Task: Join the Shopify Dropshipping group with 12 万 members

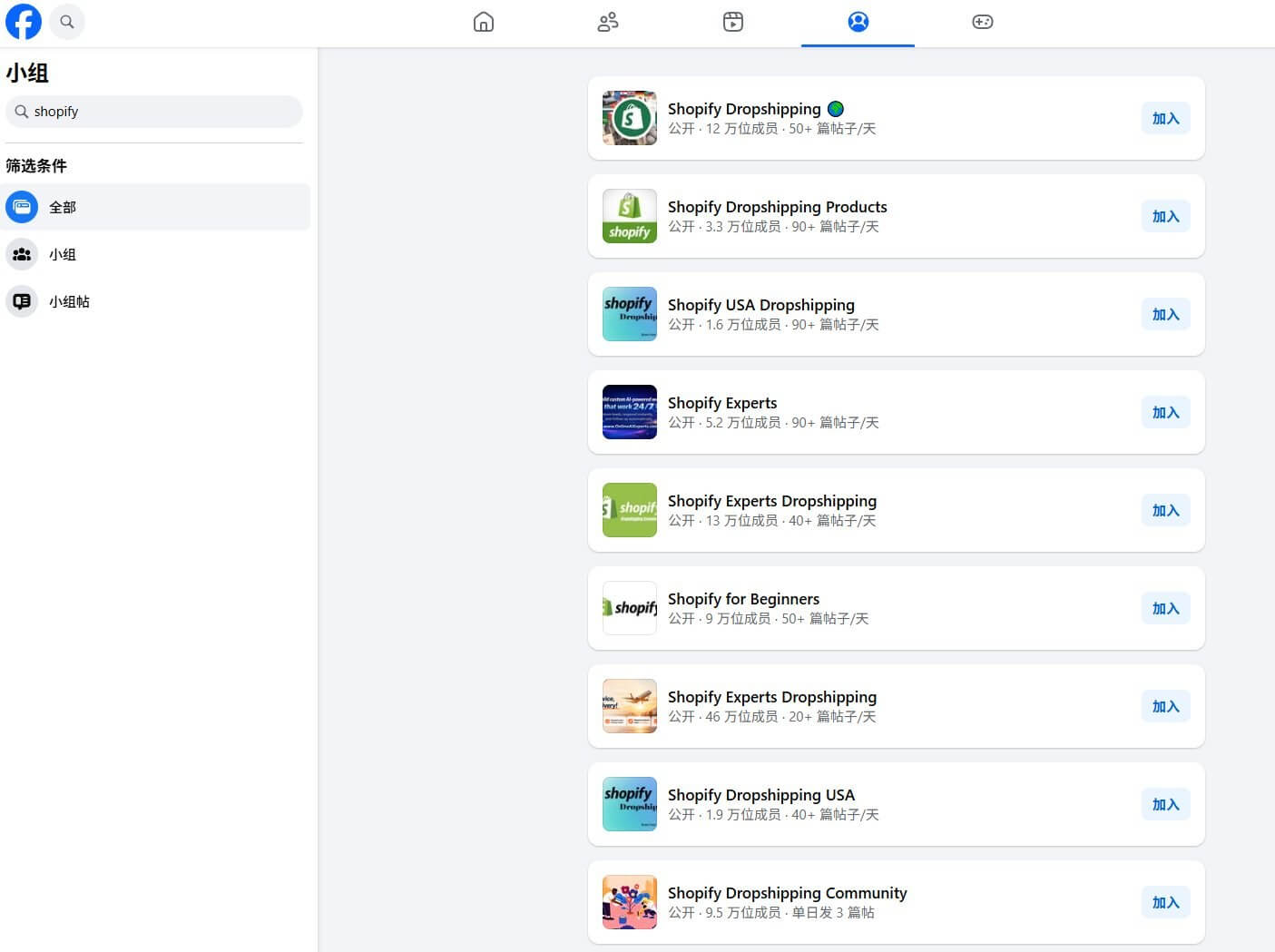Action: (1165, 118)
